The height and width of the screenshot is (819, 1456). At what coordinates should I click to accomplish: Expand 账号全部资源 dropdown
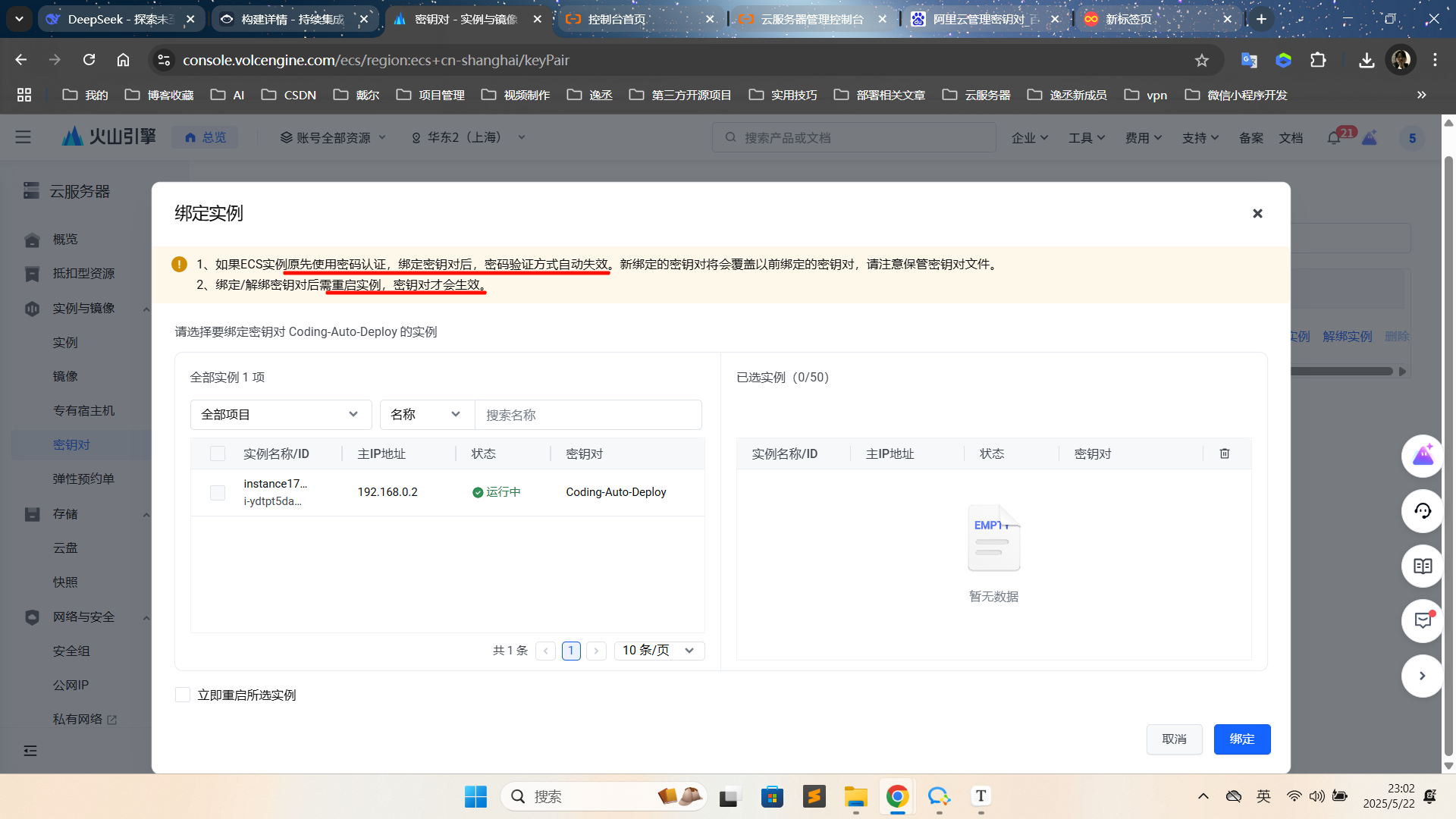click(x=334, y=137)
